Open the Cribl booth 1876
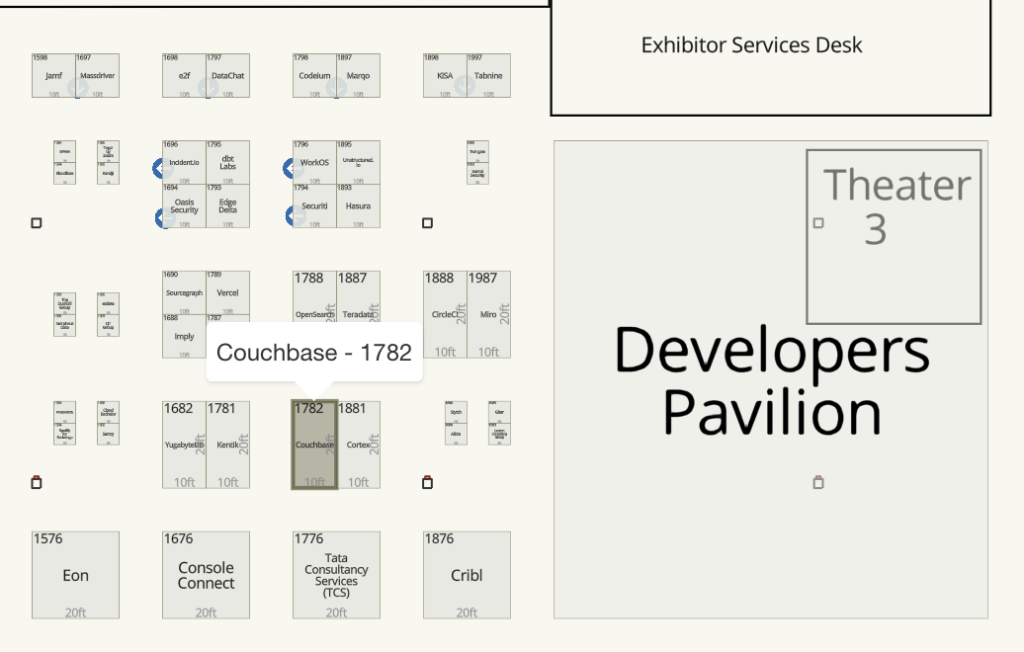This screenshot has width=1024, height=652. click(x=467, y=575)
